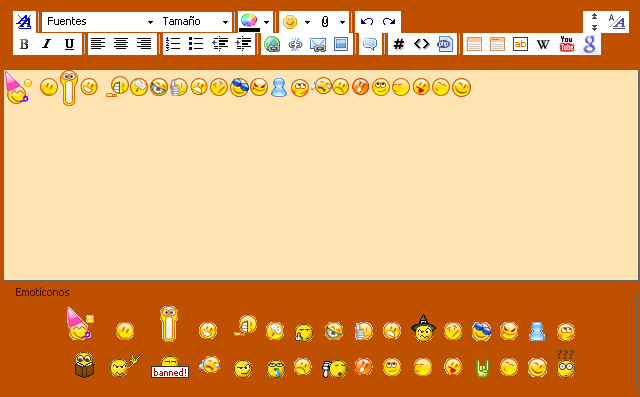
Task: Insert fist-shaking angry emoticon
Action: point(124,366)
